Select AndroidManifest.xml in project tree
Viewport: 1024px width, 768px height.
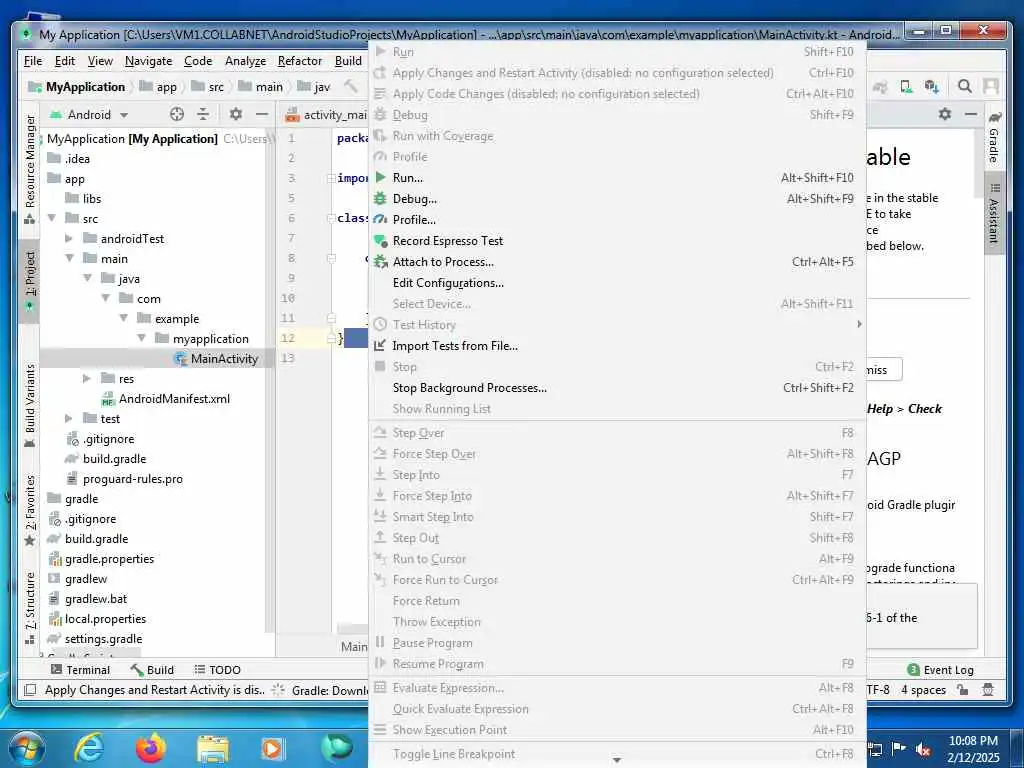pyautogui.click(x=165, y=398)
